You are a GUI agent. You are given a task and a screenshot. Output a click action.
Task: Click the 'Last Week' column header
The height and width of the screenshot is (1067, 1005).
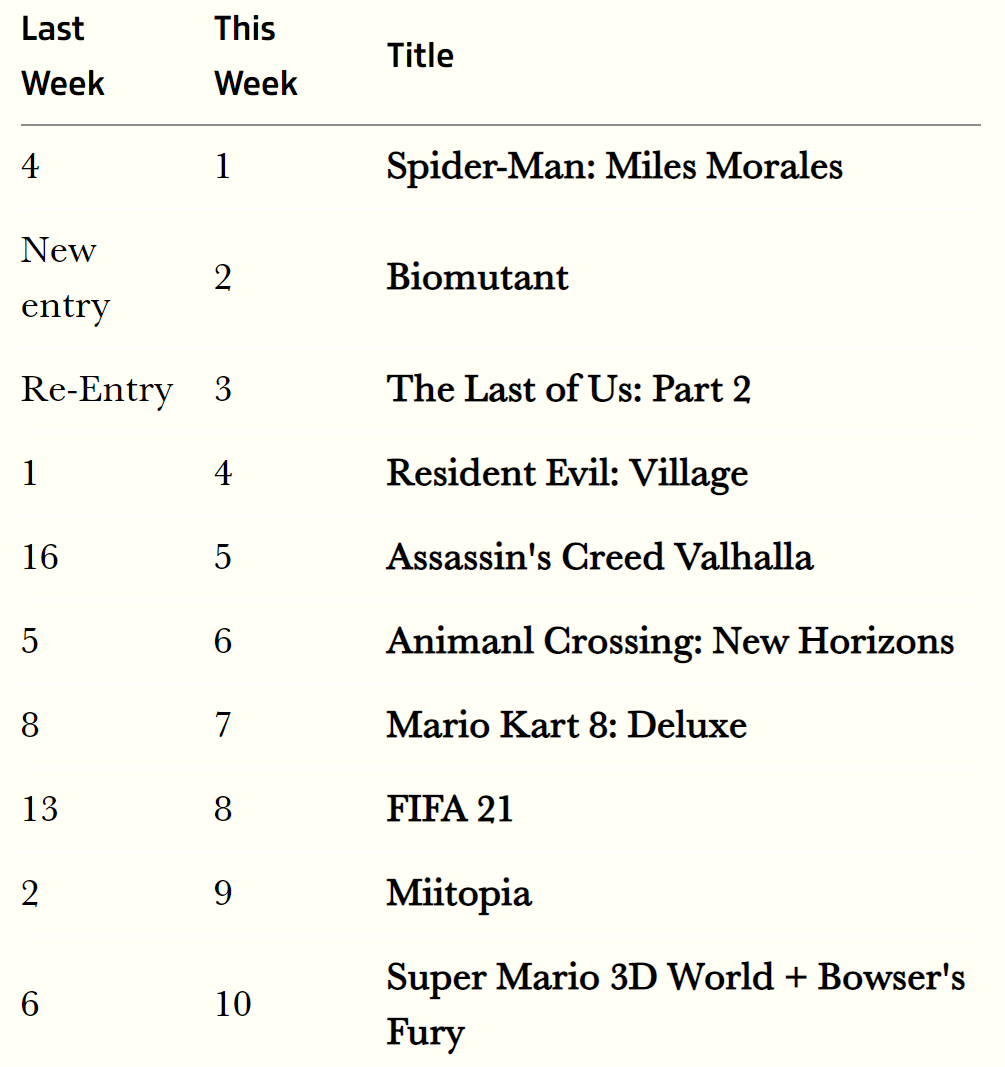63,56
